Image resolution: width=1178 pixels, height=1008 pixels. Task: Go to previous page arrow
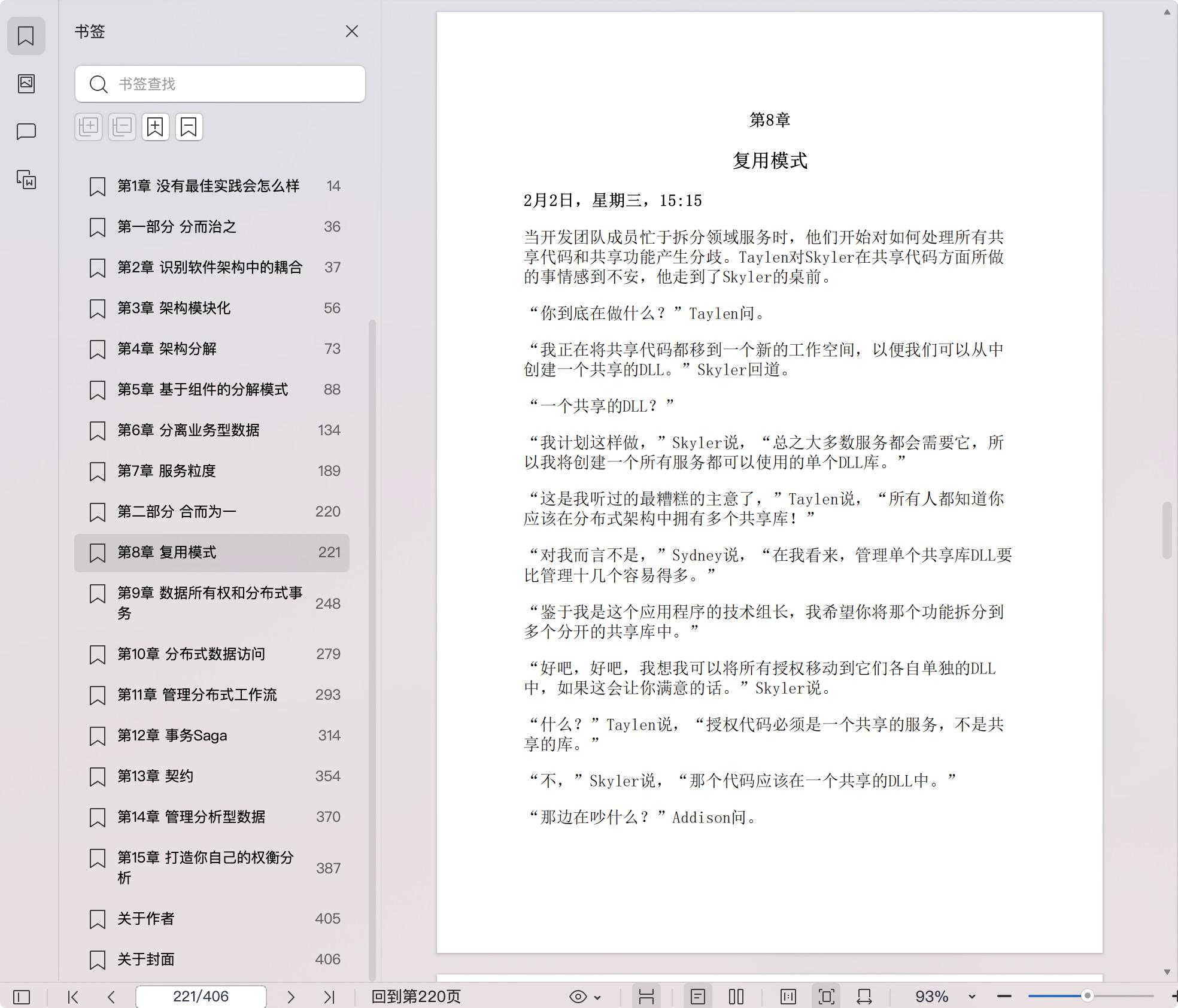pyautogui.click(x=111, y=997)
